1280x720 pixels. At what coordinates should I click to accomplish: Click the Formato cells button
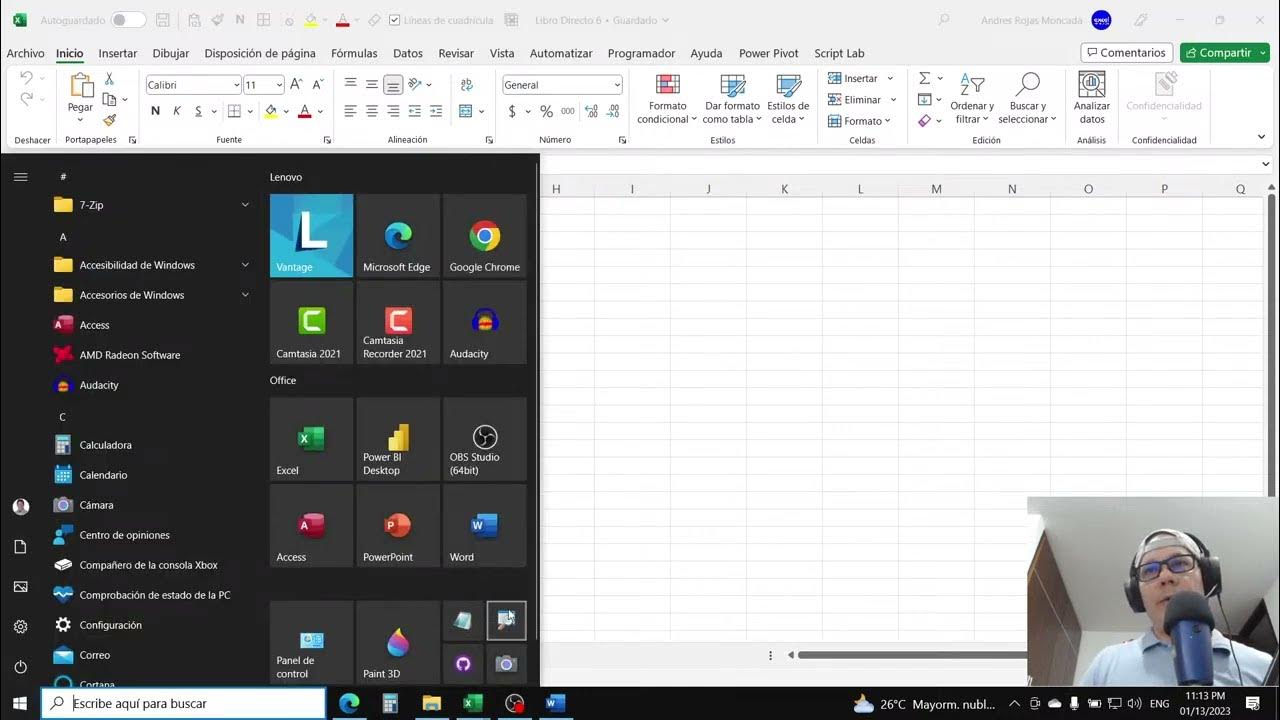point(861,121)
